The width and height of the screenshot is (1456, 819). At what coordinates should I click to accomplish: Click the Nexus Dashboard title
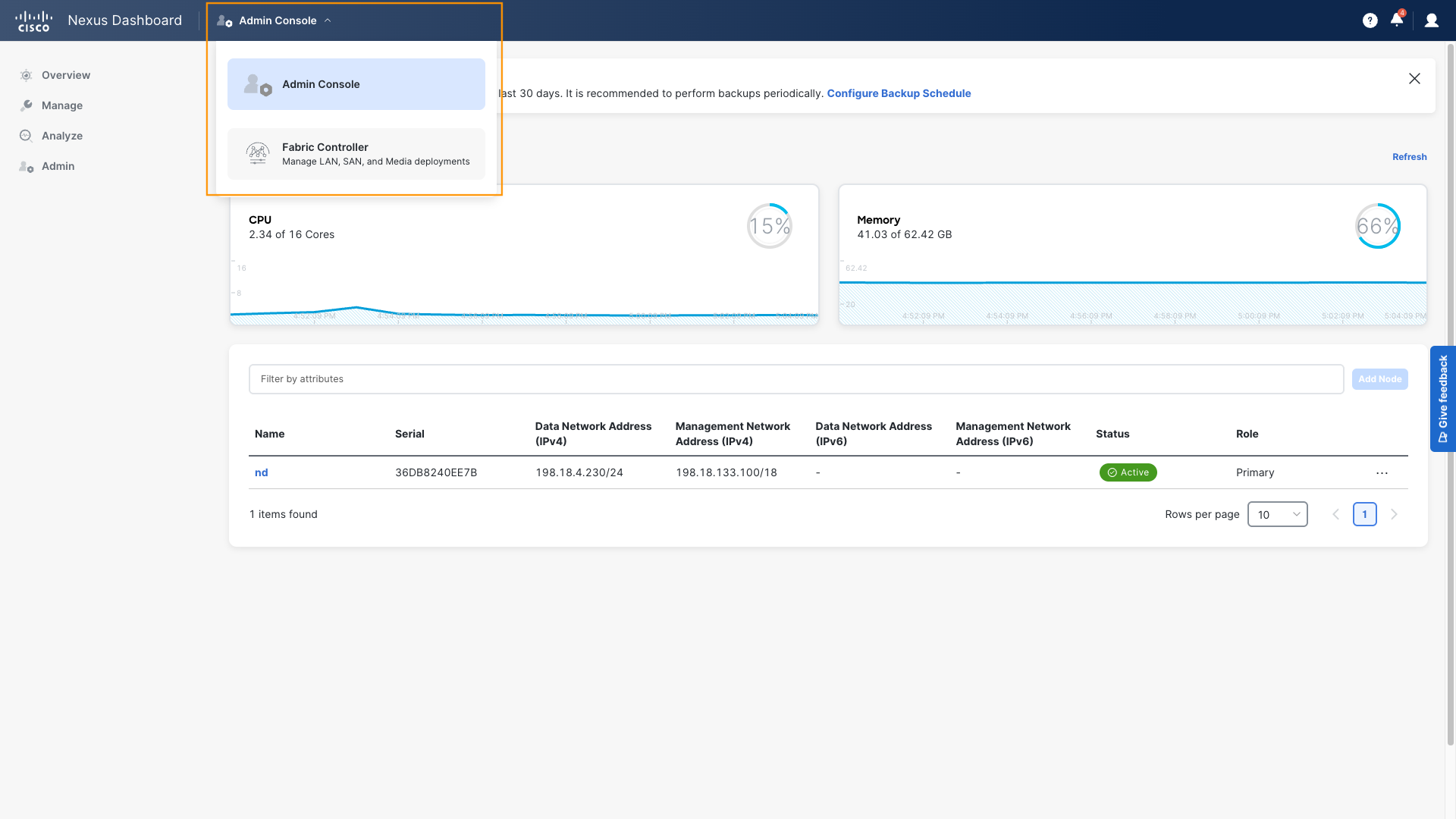click(x=125, y=20)
